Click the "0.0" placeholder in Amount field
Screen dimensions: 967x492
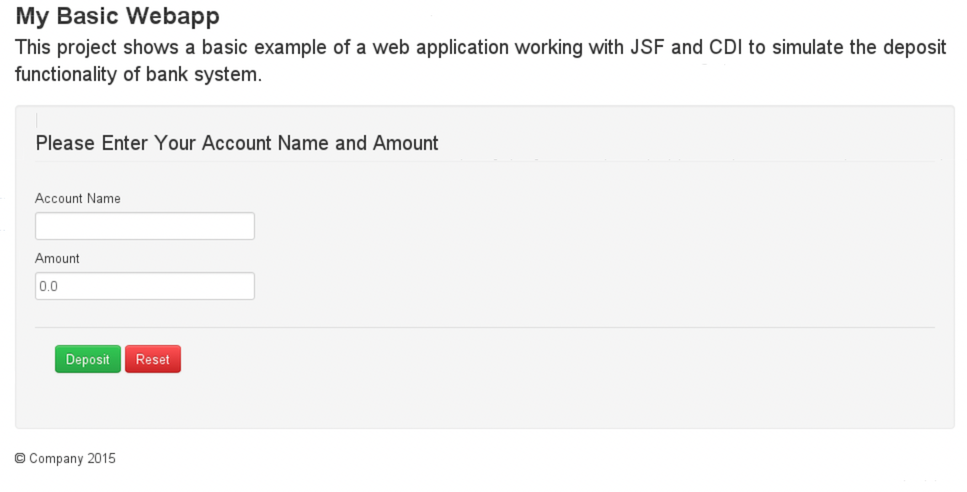(x=48, y=287)
